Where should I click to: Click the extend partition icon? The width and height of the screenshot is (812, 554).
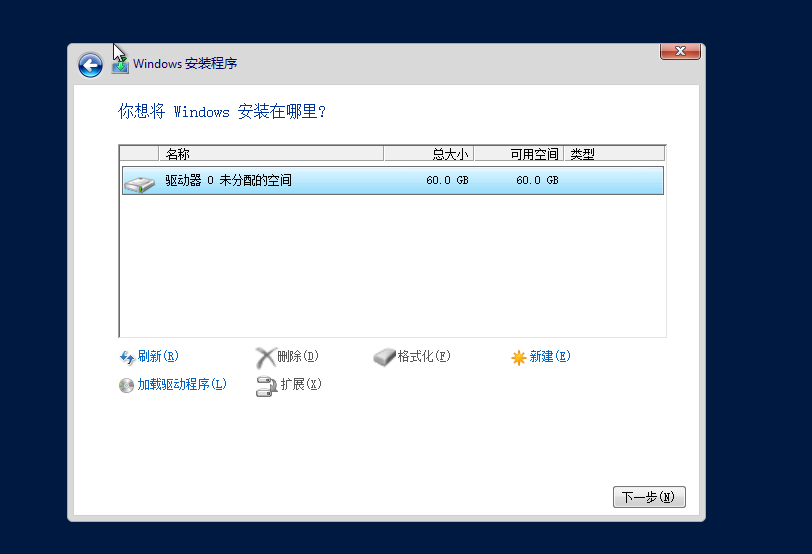(x=267, y=386)
